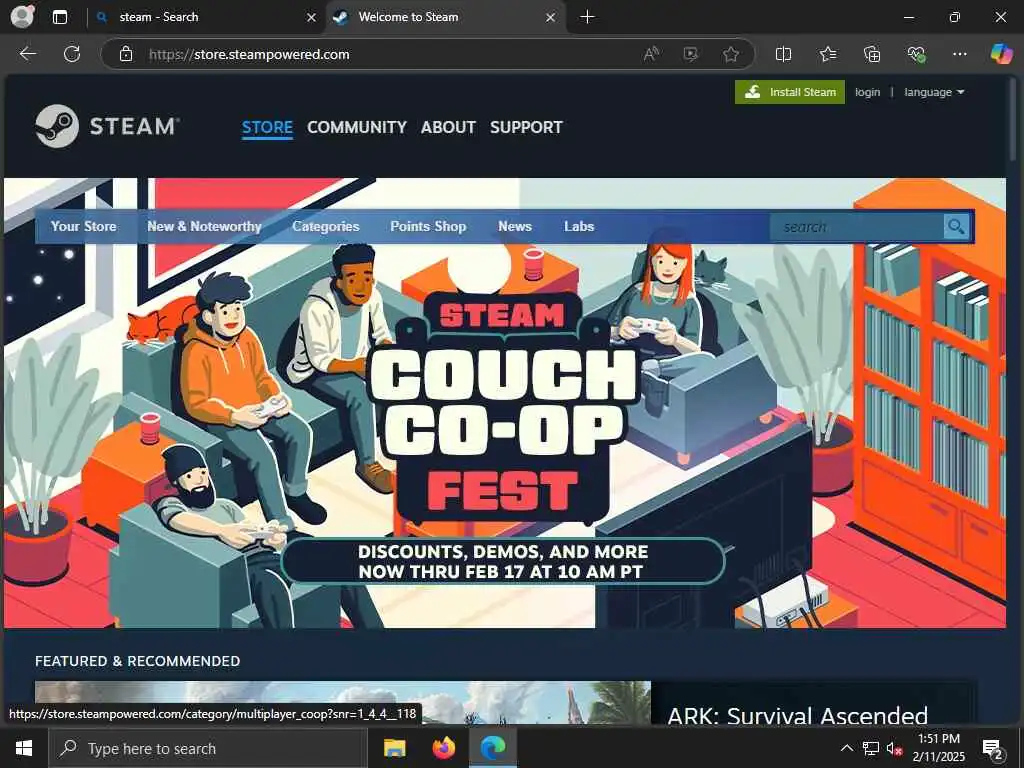Refresh the Steam store page
Image resolution: width=1024 pixels, height=768 pixels.
pos(72,54)
